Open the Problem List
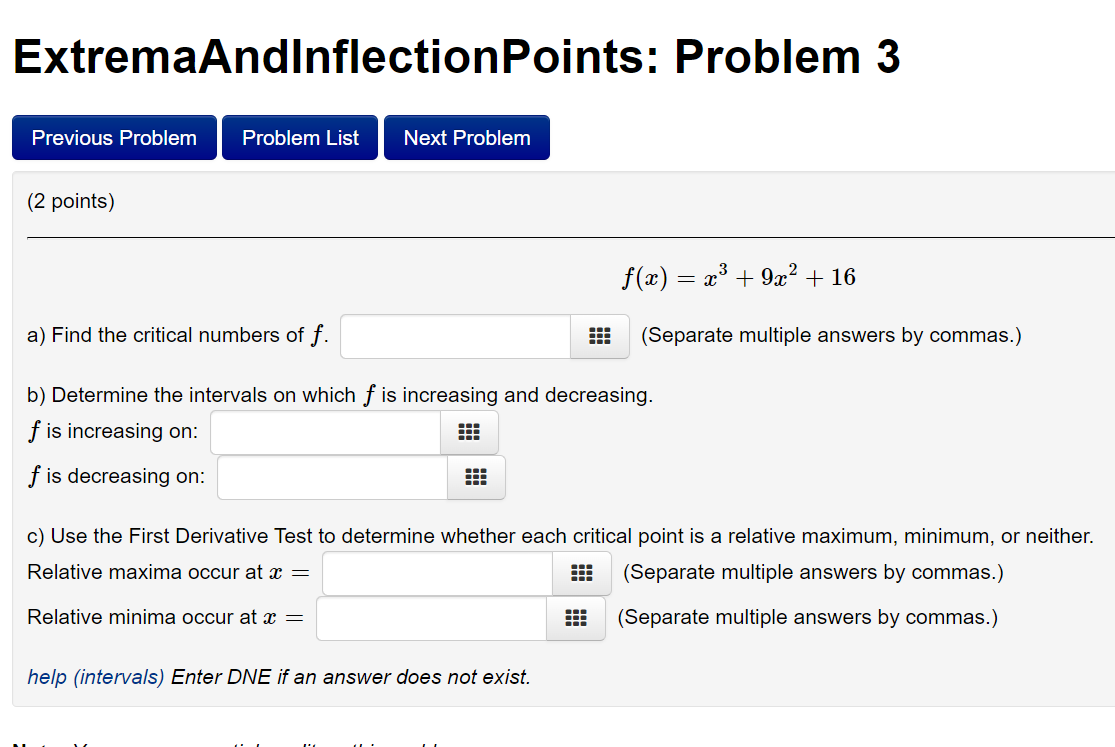Viewport: 1115px width, 747px height. point(299,137)
